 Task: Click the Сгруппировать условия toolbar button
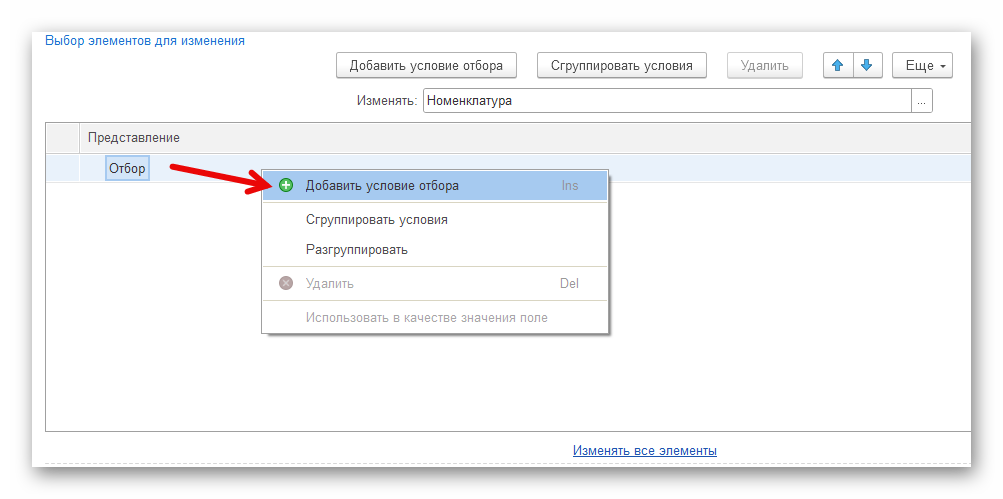click(x=622, y=65)
